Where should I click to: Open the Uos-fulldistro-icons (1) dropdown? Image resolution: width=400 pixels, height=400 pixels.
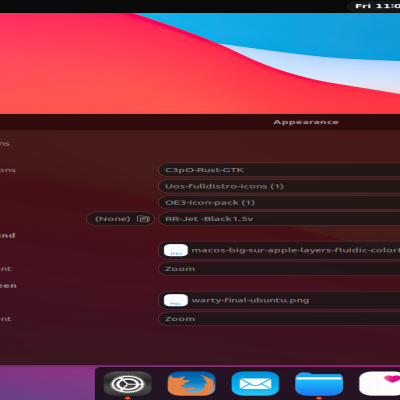[279, 186]
